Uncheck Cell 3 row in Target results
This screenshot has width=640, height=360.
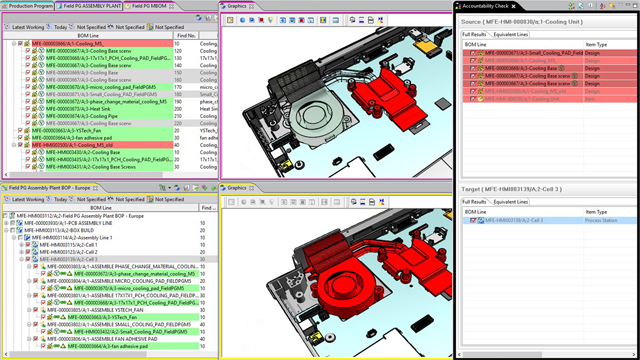click(x=473, y=220)
